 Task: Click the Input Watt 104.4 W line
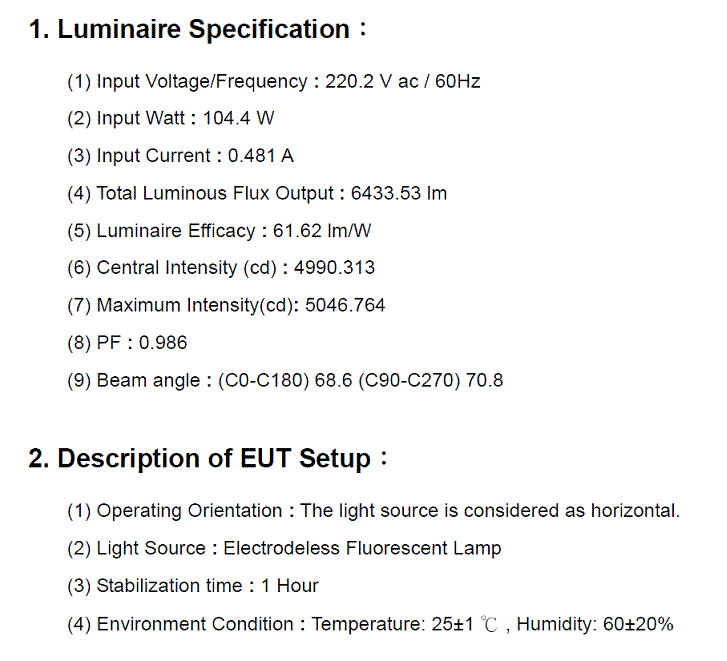(x=171, y=118)
